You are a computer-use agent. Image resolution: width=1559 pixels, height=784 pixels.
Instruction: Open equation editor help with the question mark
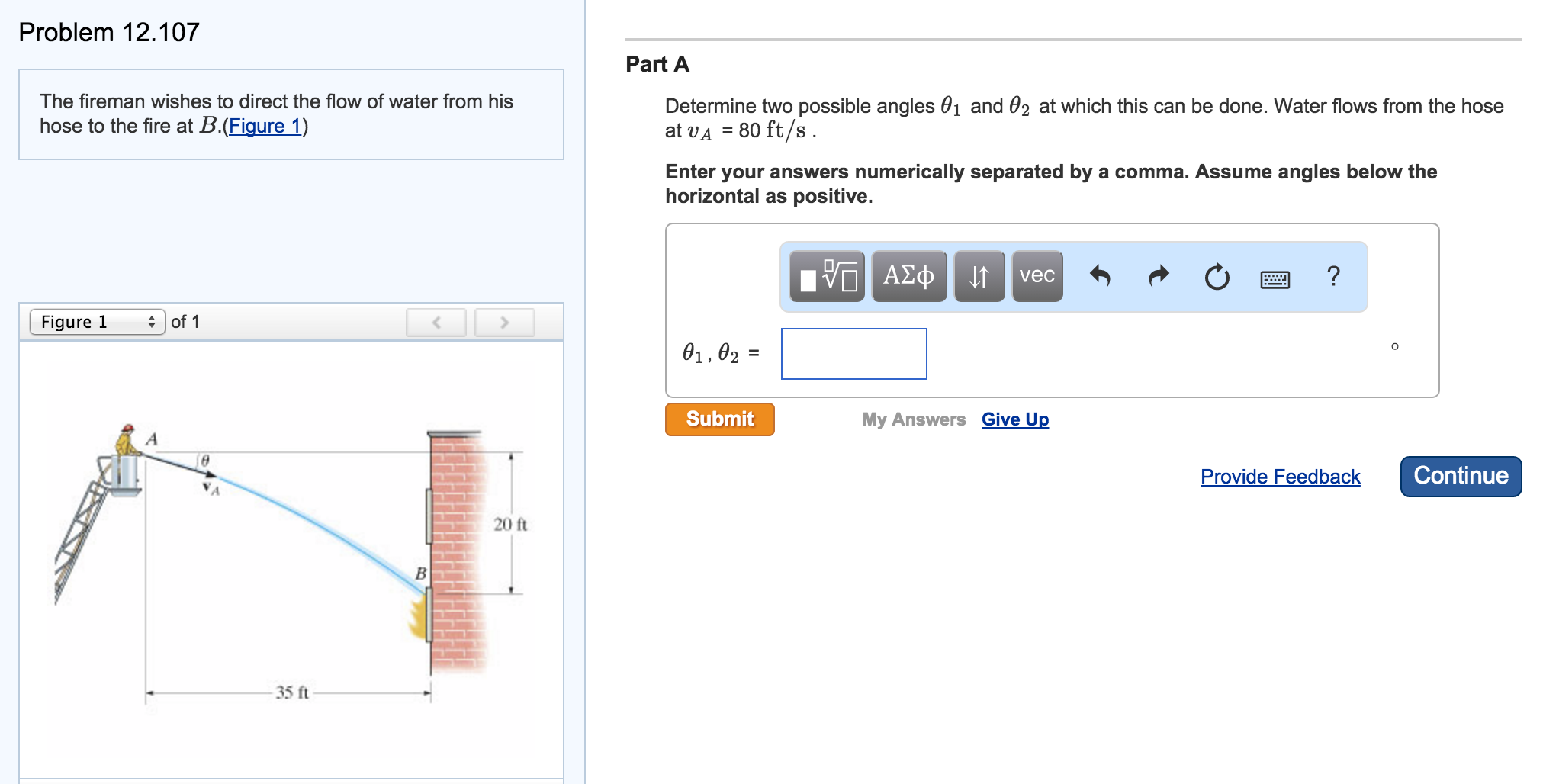click(1332, 276)
